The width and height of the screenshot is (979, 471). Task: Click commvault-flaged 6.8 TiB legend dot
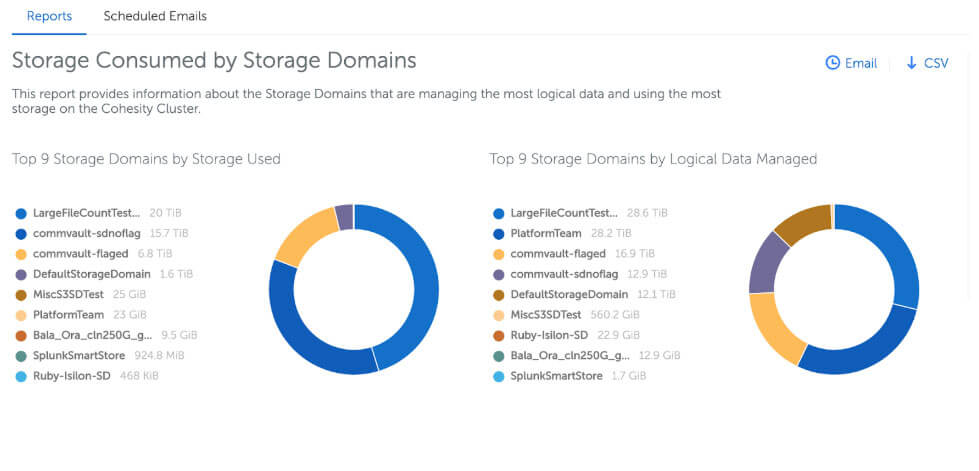[21, 254]
